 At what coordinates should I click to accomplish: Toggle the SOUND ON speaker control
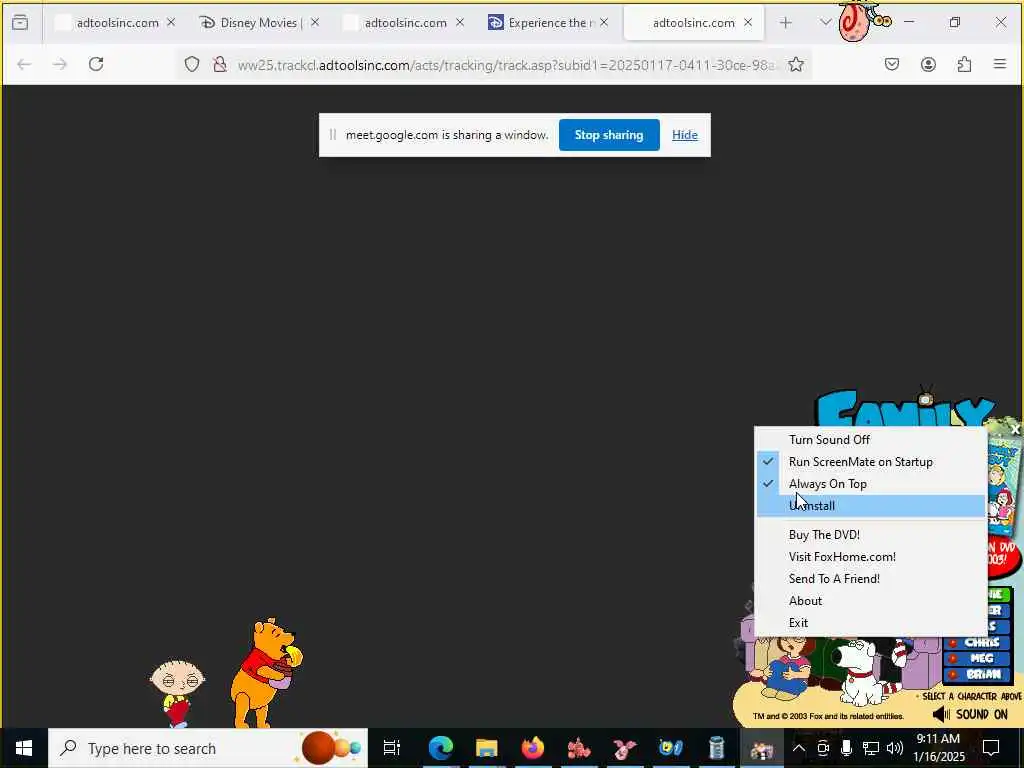[970, 714]
